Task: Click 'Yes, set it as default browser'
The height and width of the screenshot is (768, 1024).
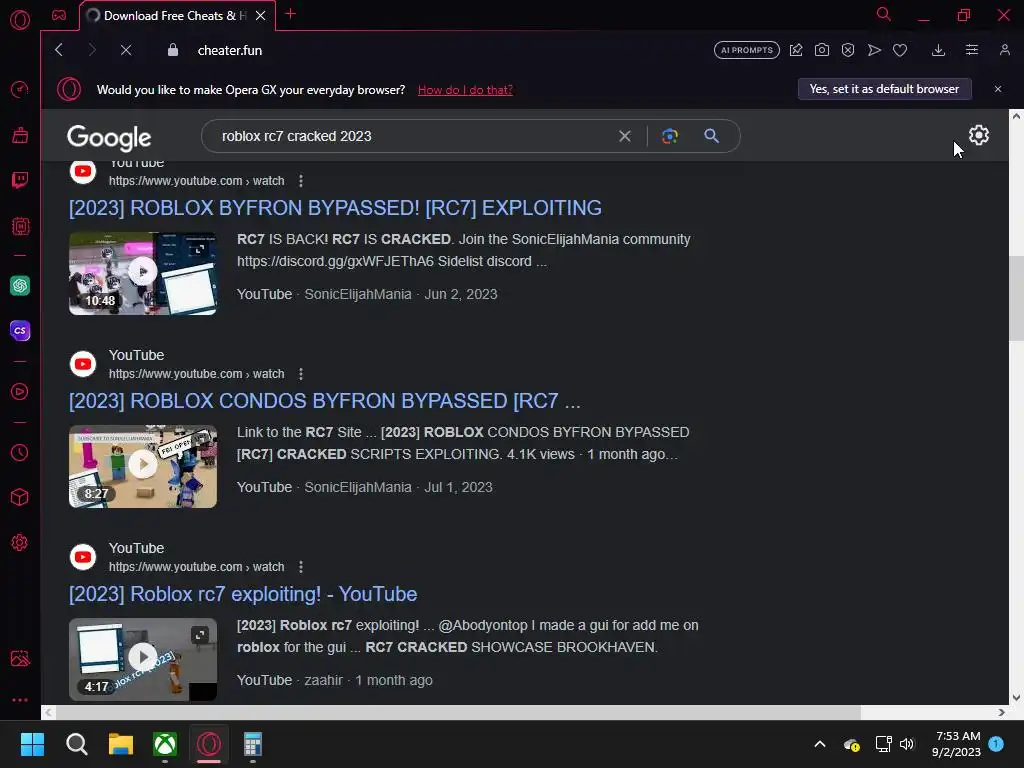Action: click(884, 89)
